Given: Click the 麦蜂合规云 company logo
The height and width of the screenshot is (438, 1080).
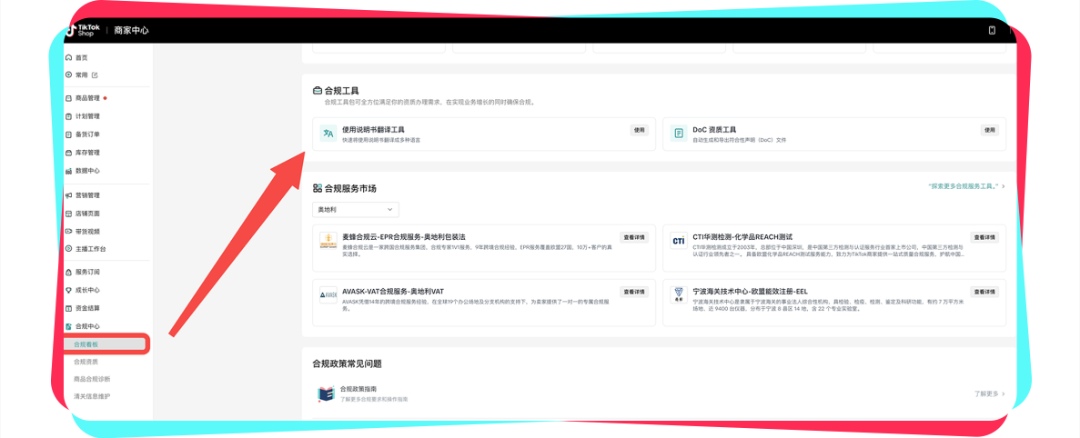Looking at the screenshot, I should pos(328,241).
